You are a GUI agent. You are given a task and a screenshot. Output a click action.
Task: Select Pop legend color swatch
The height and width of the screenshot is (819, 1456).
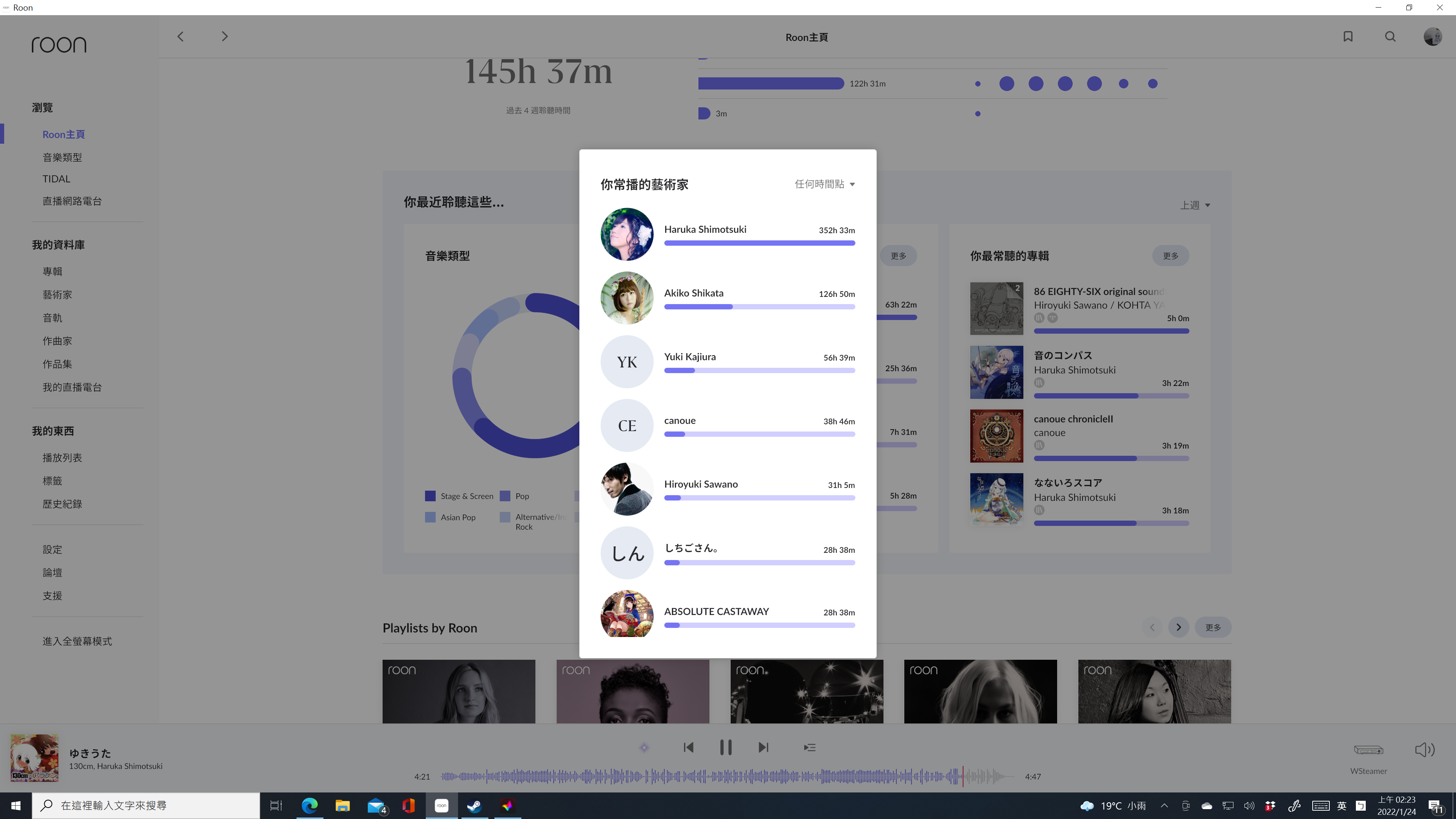pos(505,496)
